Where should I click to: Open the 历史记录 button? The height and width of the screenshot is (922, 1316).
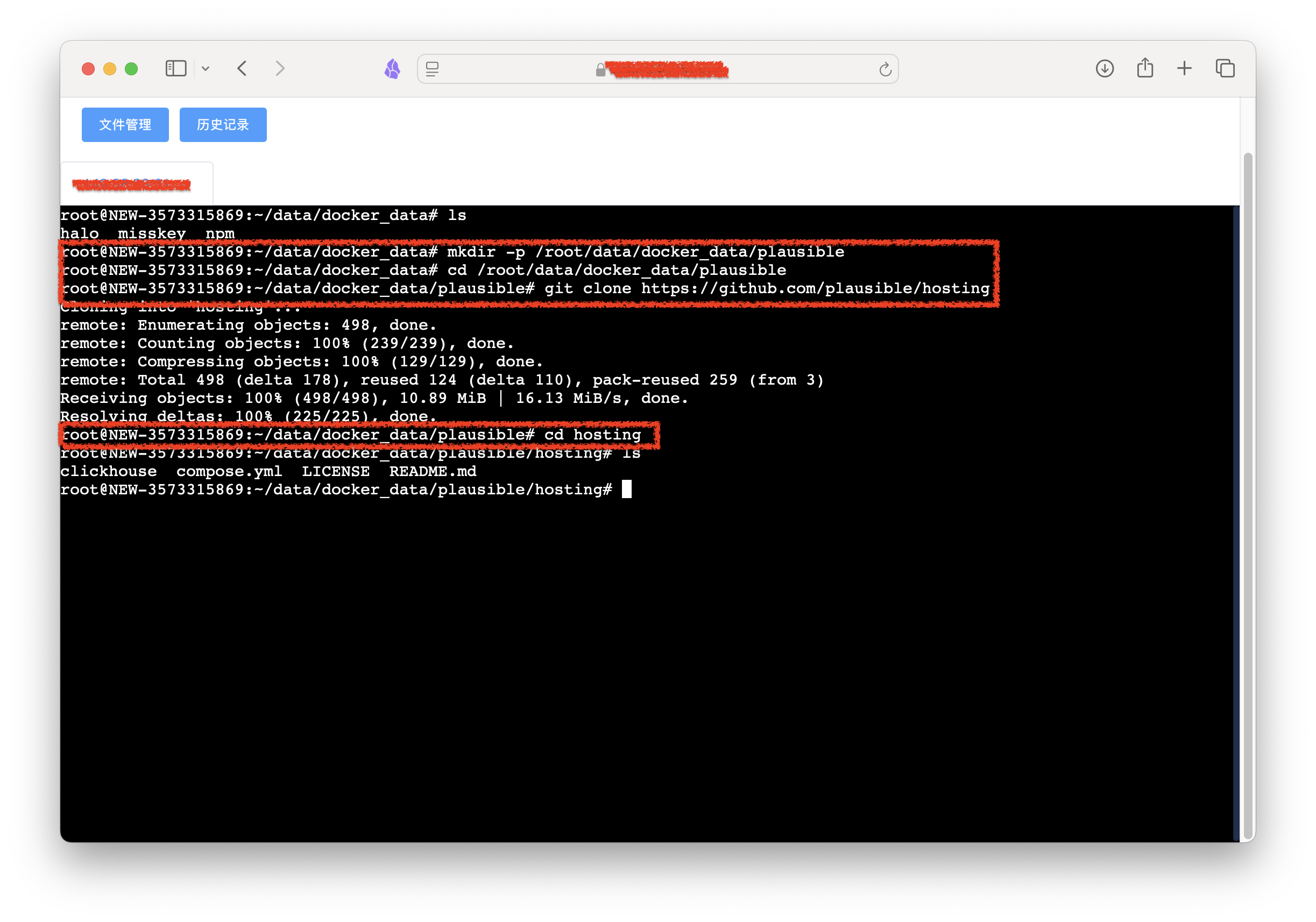click(223, 124)
